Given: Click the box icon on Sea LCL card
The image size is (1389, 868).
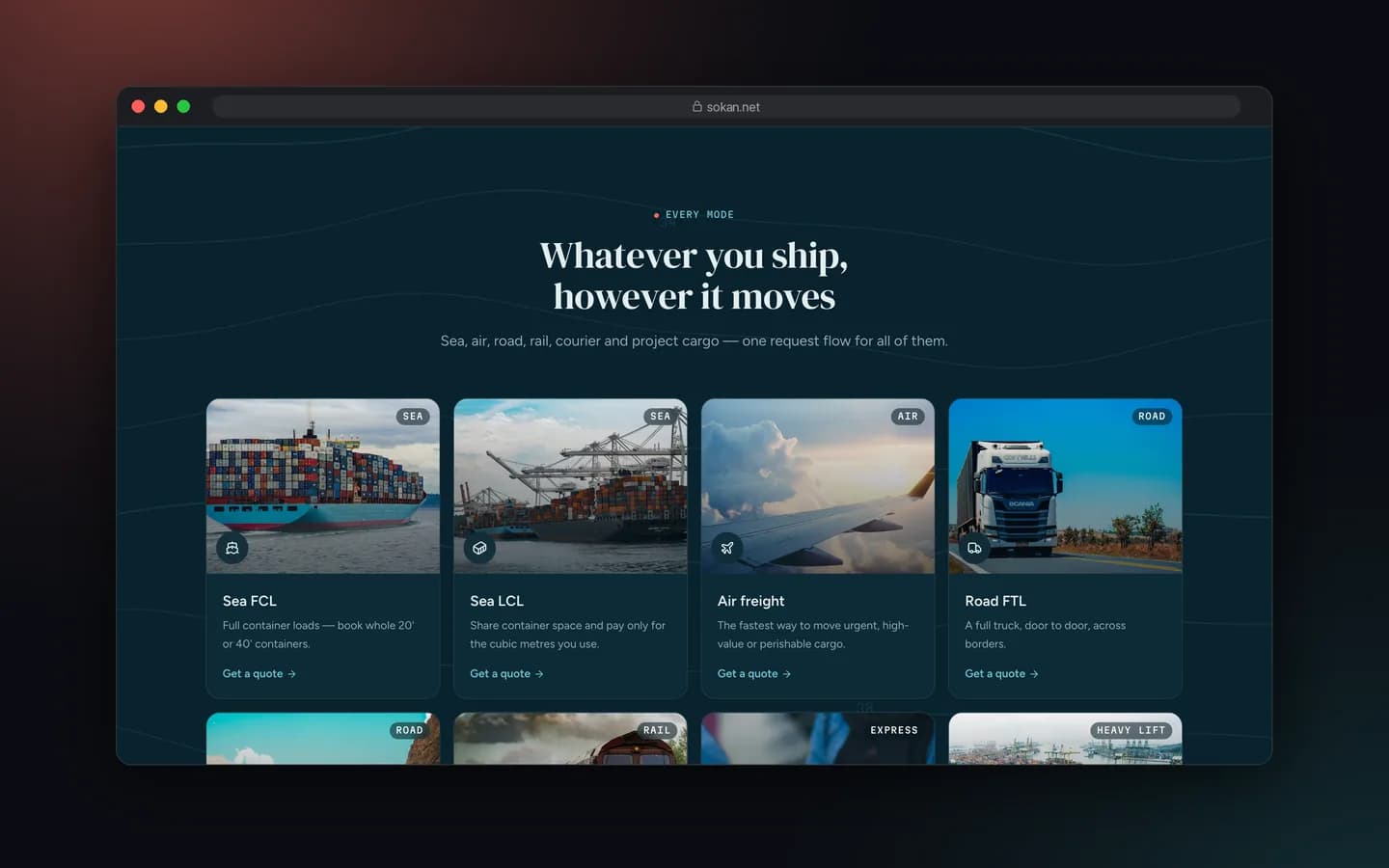Looking at the screenshot, I should [479, 548].
